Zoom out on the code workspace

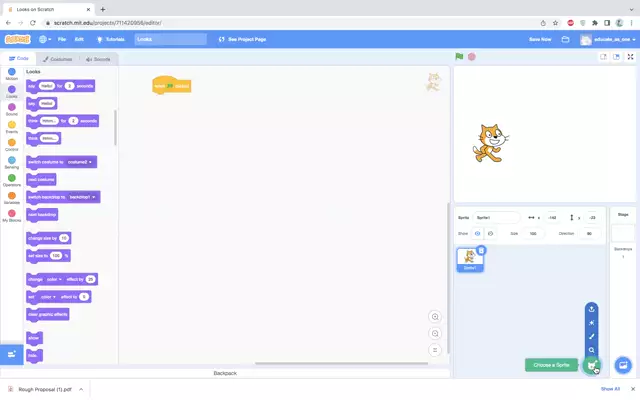pos(435,333)
